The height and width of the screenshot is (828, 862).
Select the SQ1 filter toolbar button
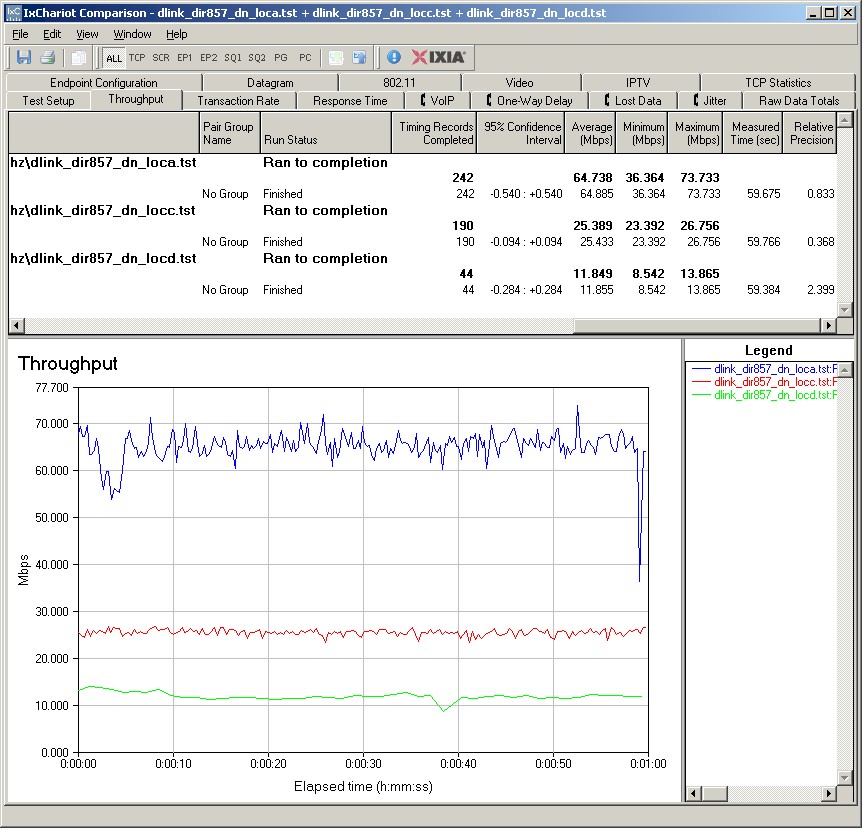233,58
